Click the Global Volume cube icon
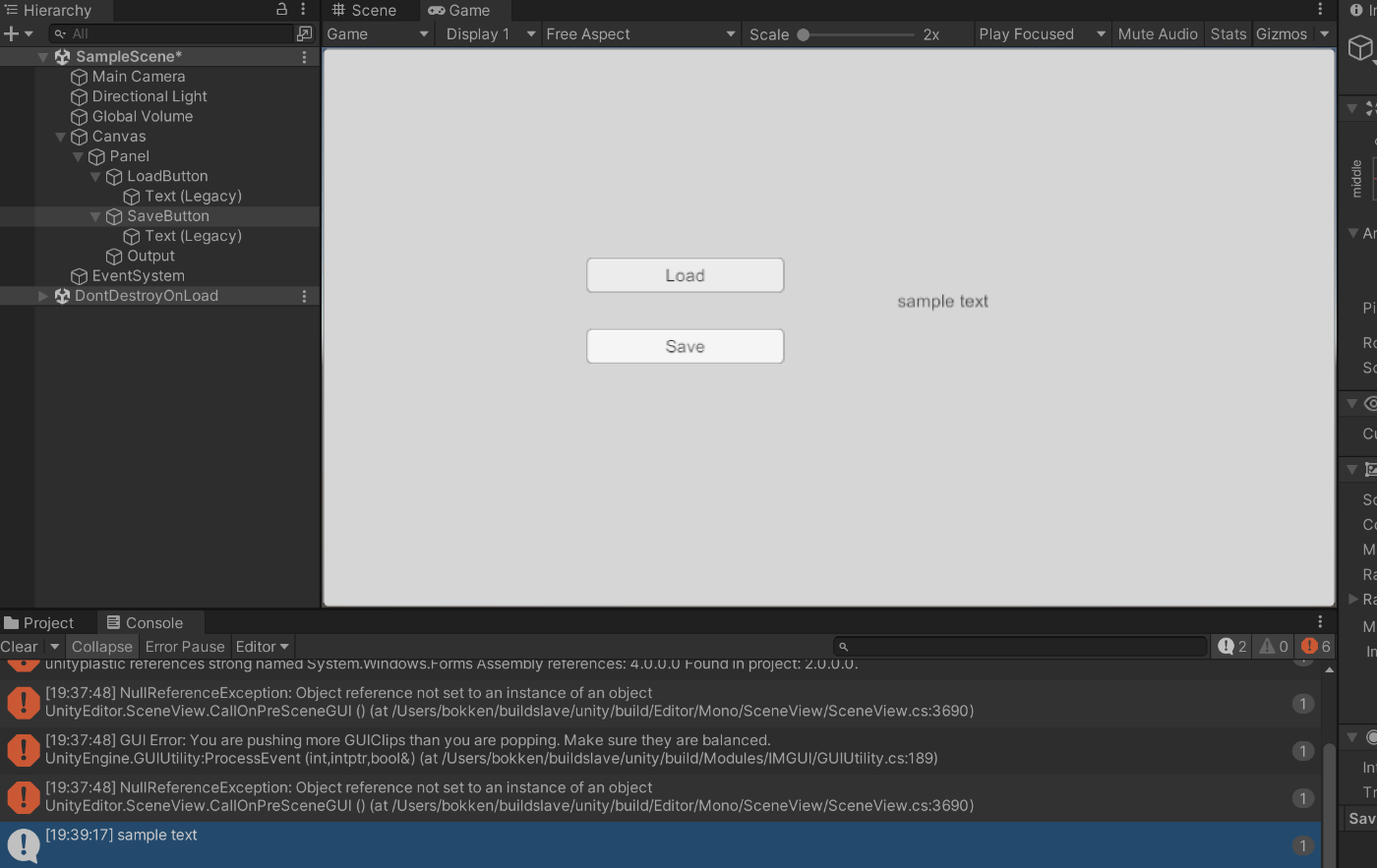The image size is (1377, 868). point(80,116)
